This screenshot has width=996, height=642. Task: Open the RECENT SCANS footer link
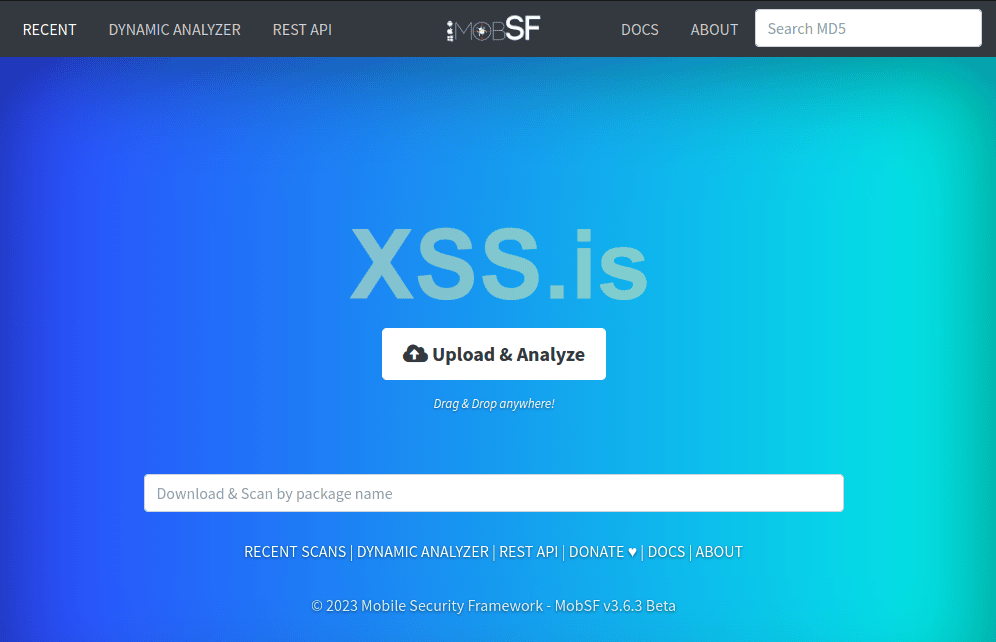click(295, 552)
